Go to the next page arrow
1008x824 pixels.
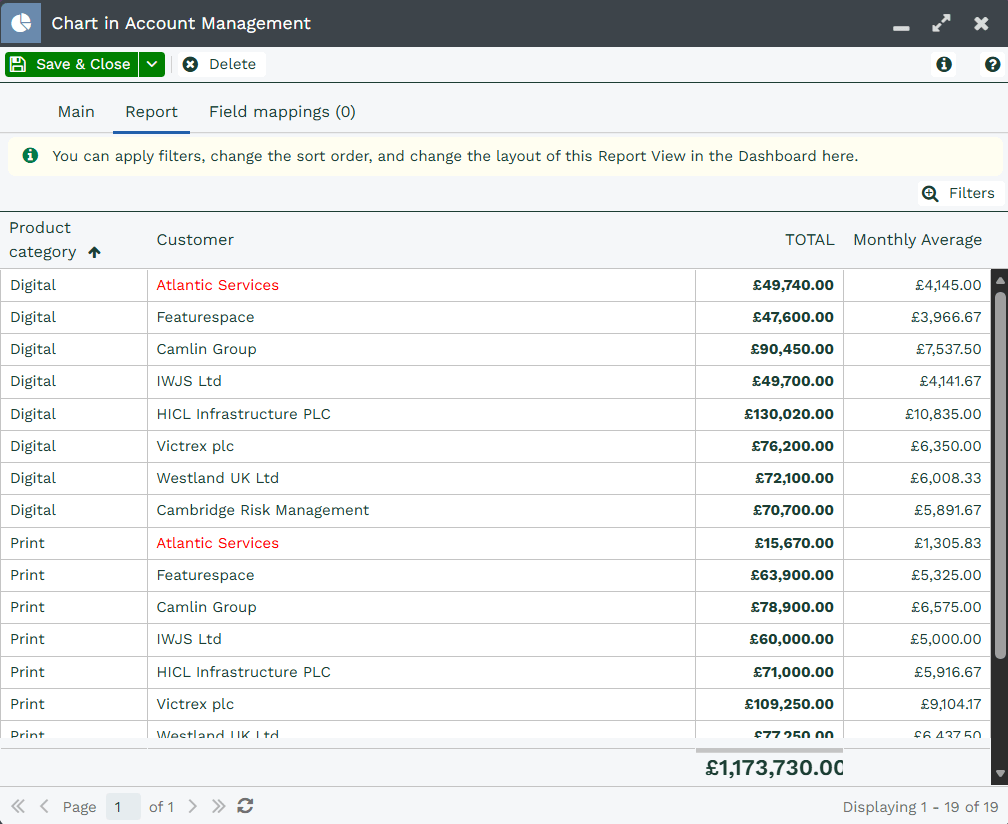193,806
